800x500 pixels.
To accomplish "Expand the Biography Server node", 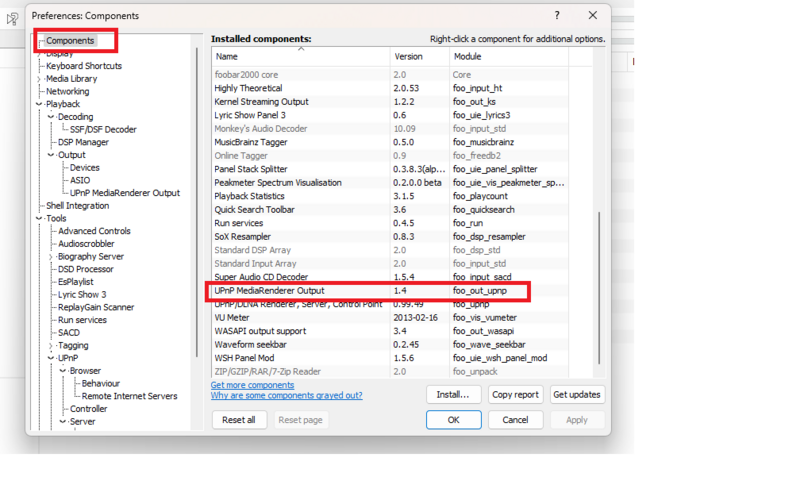I will (x=51, y=257).
